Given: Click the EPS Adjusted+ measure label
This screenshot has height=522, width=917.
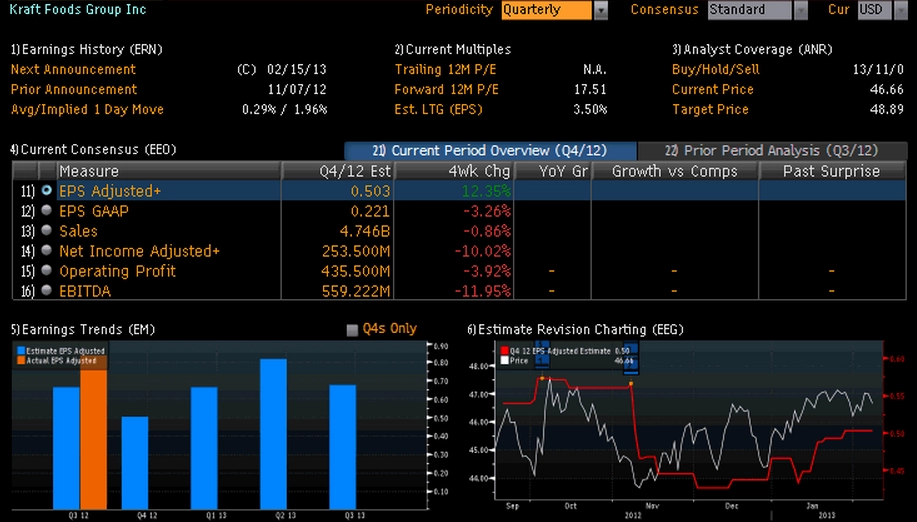Looking at the screenshot, I should 110,191.
